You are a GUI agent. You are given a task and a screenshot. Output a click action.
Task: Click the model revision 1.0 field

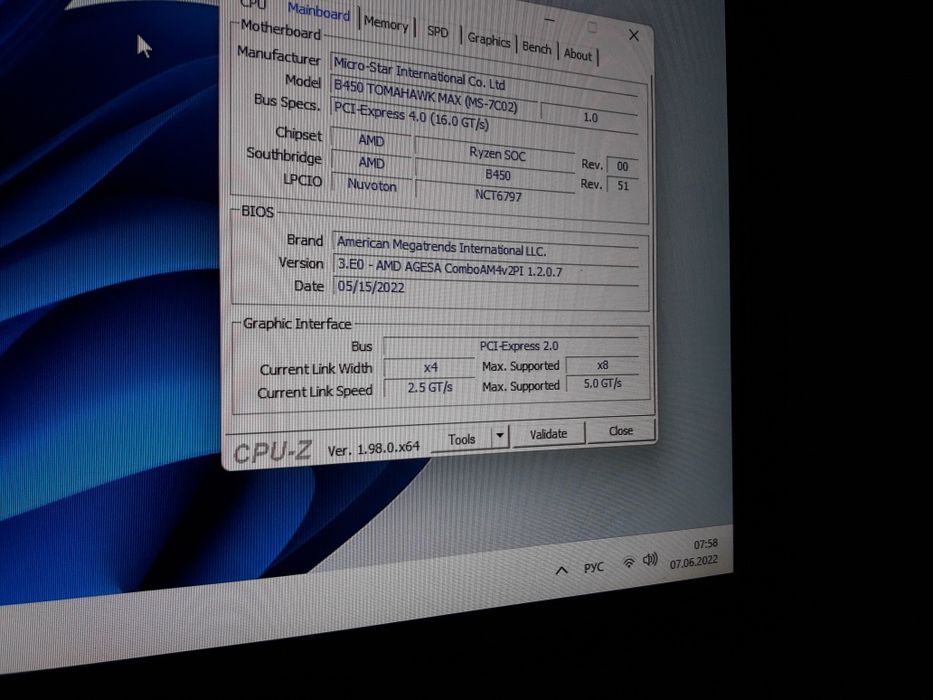590,117
